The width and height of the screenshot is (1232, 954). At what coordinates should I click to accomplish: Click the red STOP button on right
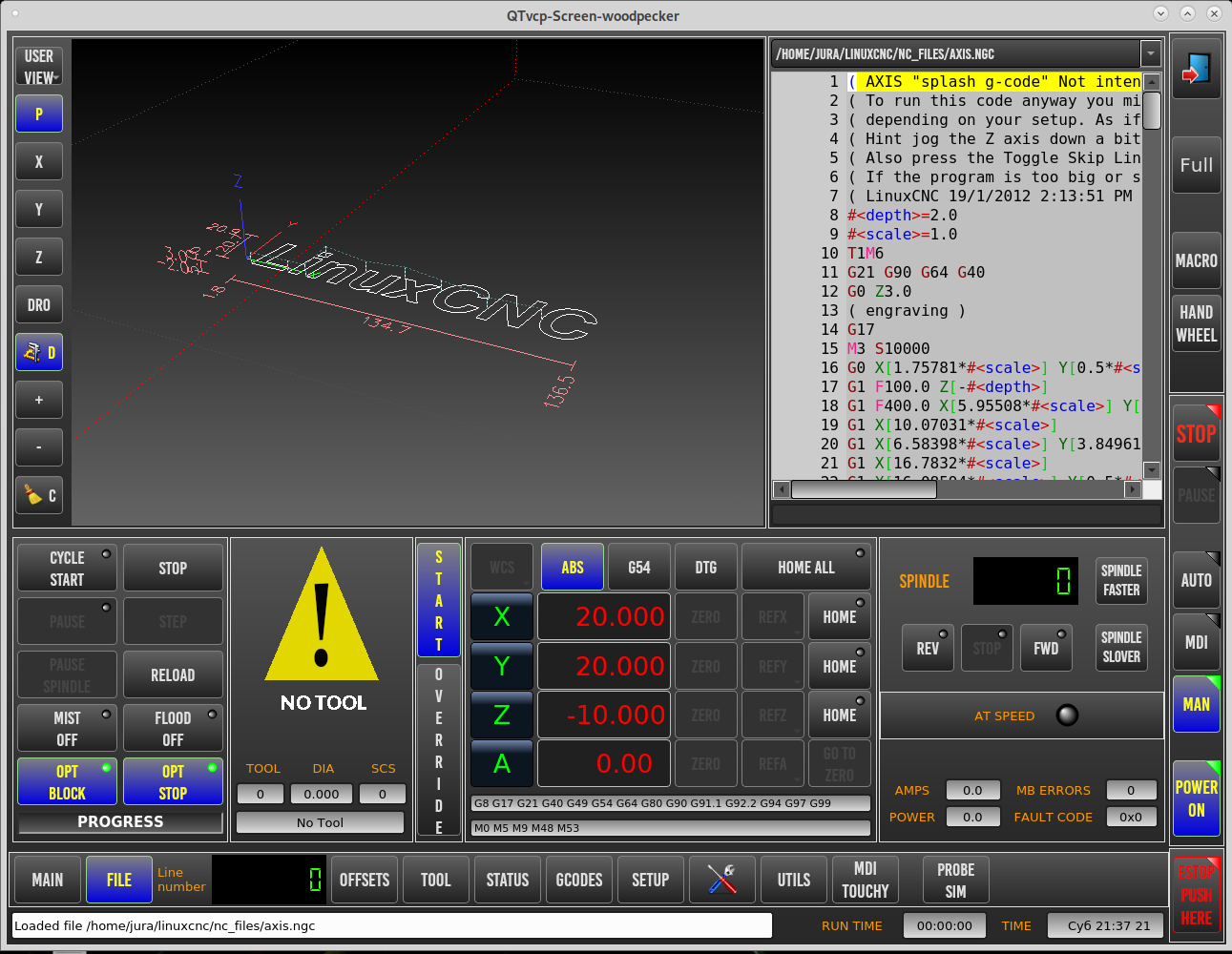coord(1196,434)
